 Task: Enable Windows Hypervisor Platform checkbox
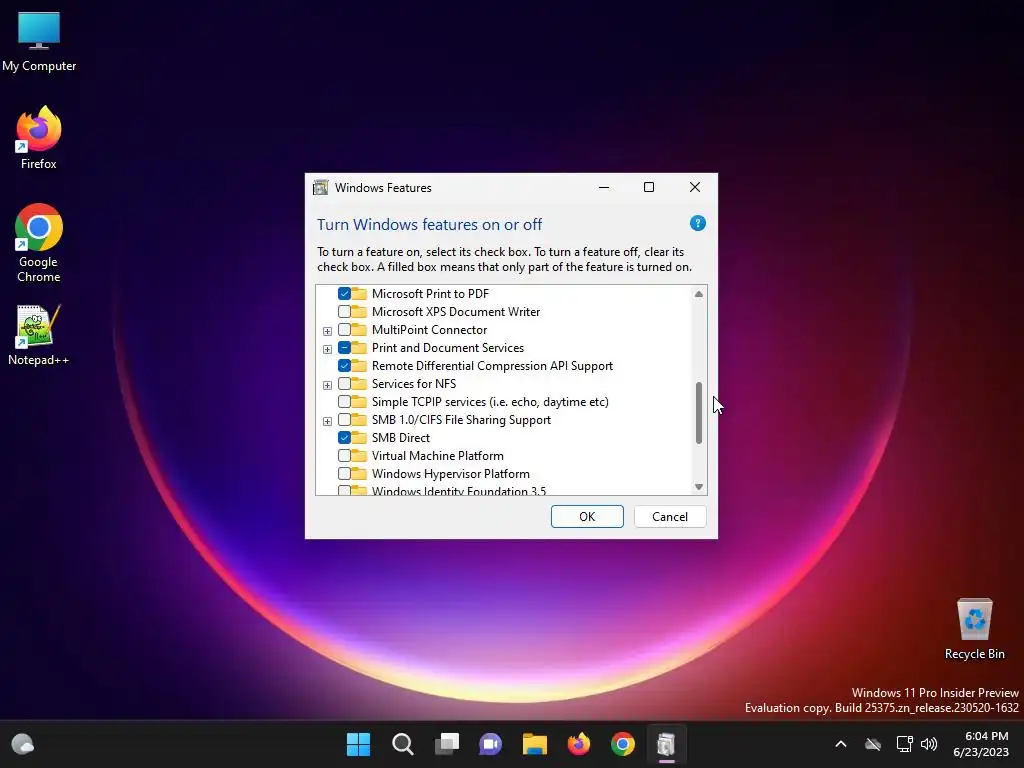pyautogui.click(x=344, y=473)
